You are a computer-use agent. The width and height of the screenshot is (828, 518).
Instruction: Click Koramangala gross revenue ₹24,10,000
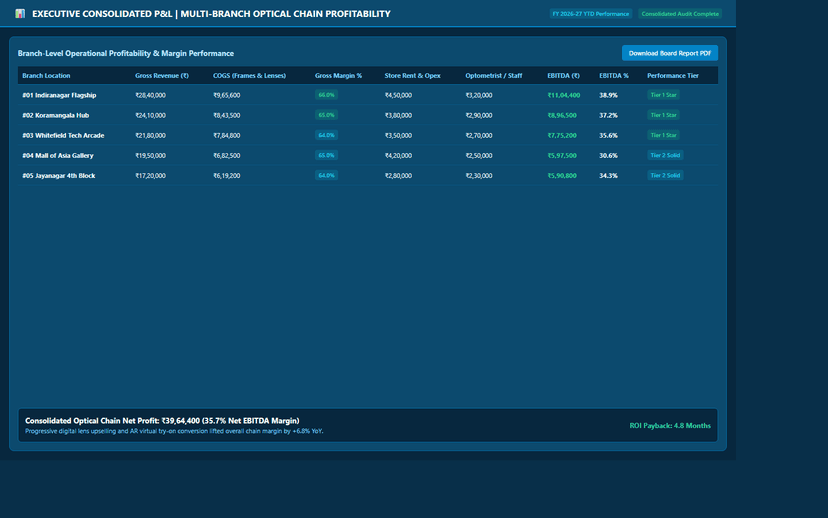pos(150,115)
